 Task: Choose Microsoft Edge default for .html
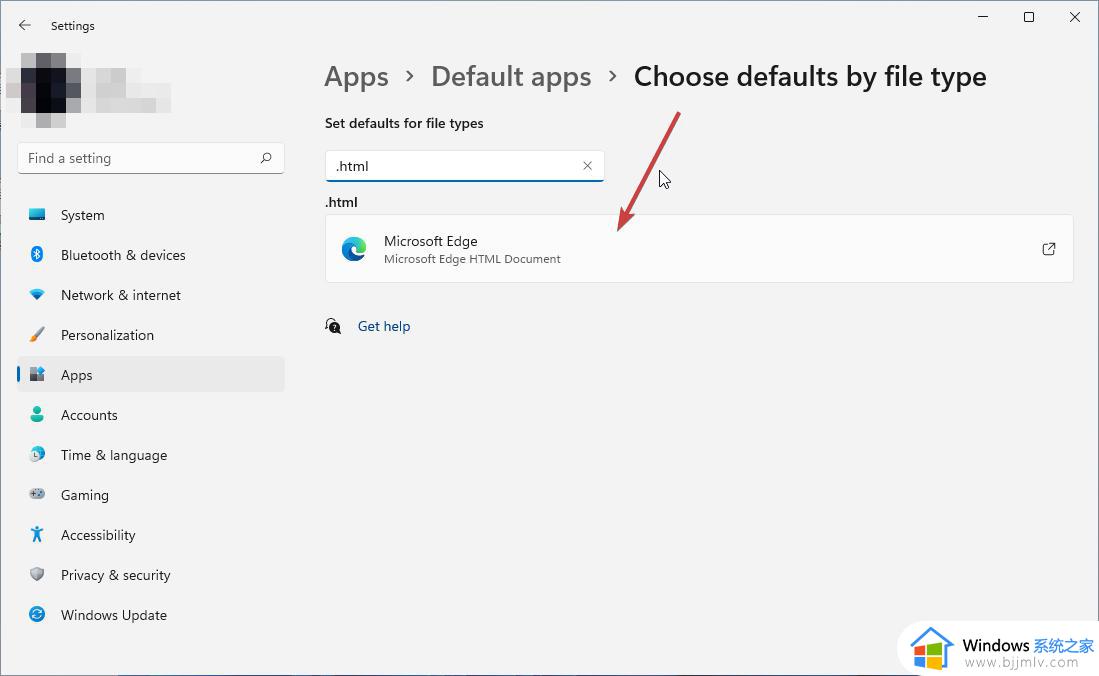(x=699, y=249)
